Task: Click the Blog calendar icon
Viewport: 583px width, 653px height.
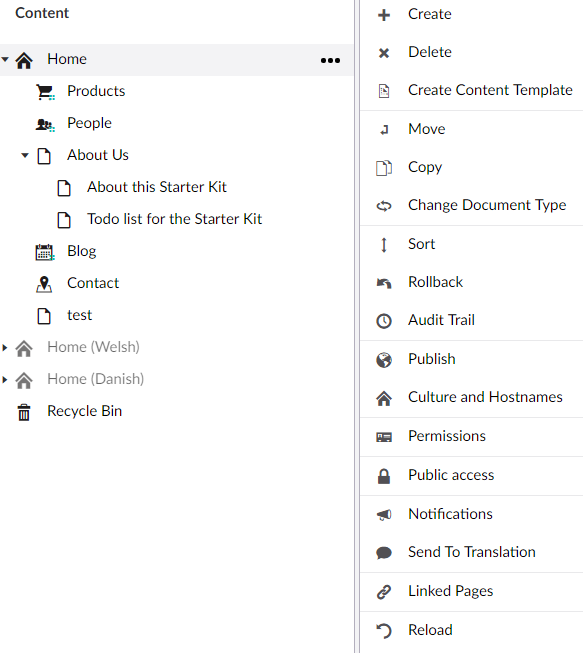Action: point(45,252)
